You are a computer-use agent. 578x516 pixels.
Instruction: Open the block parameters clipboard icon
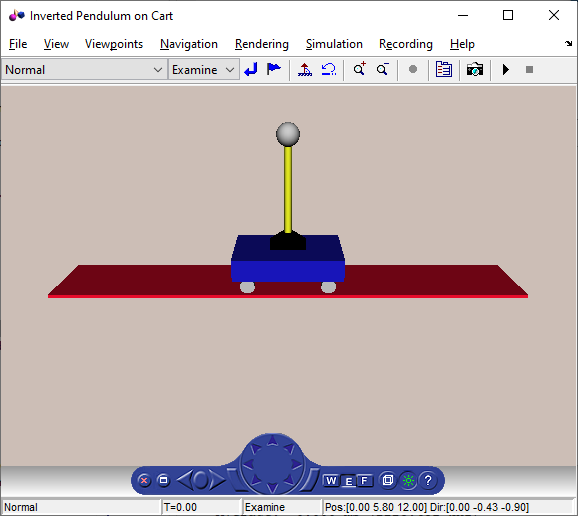click(444, 69)
